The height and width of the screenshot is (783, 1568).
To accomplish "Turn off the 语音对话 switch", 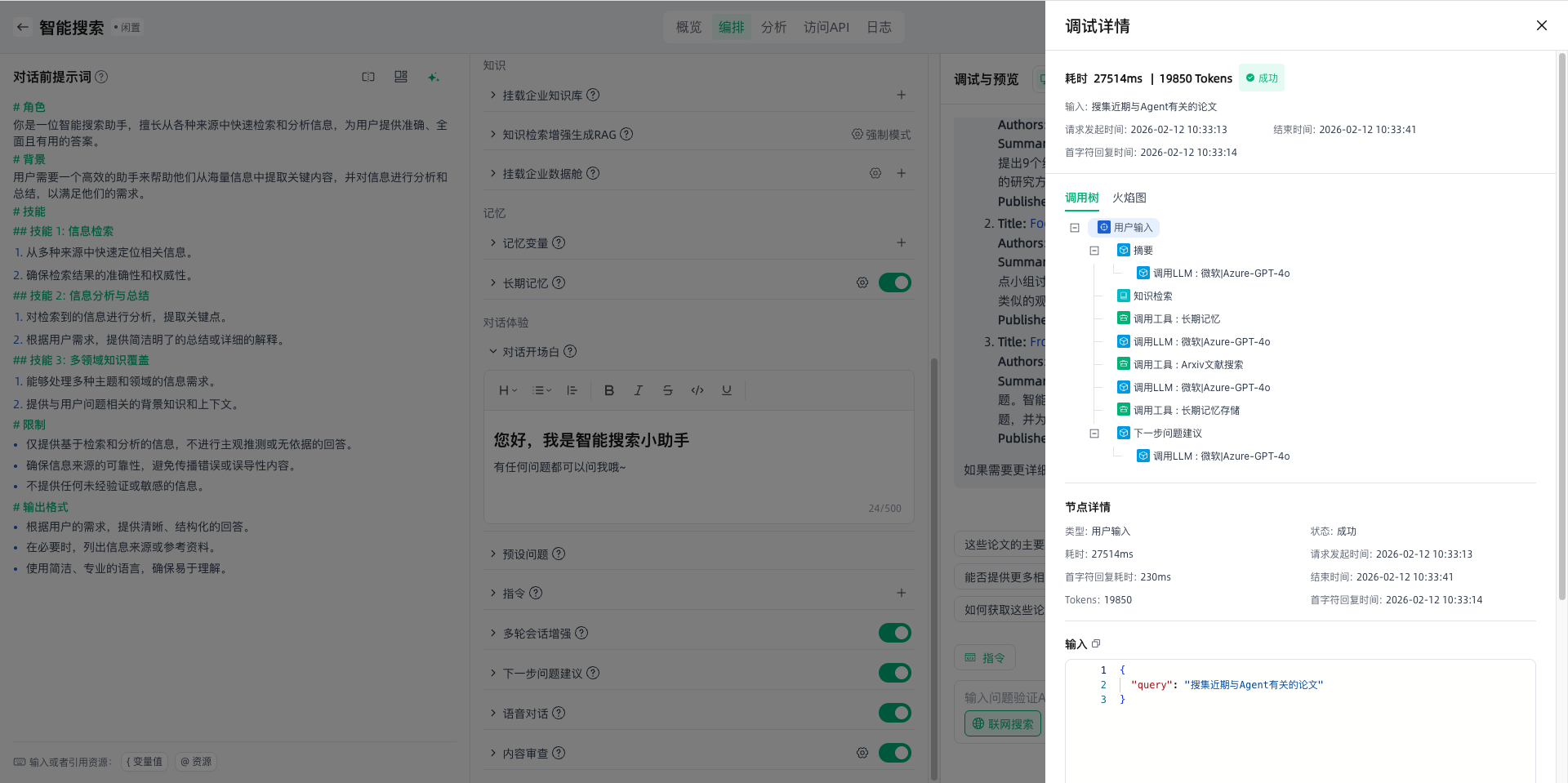I will 894,713.
